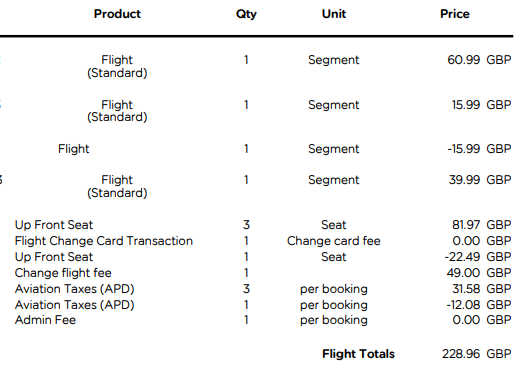Select the Flight Totals 228.96 GBP amount
The width and height of the screenshot is (532, 367).
tap(476, 354)
